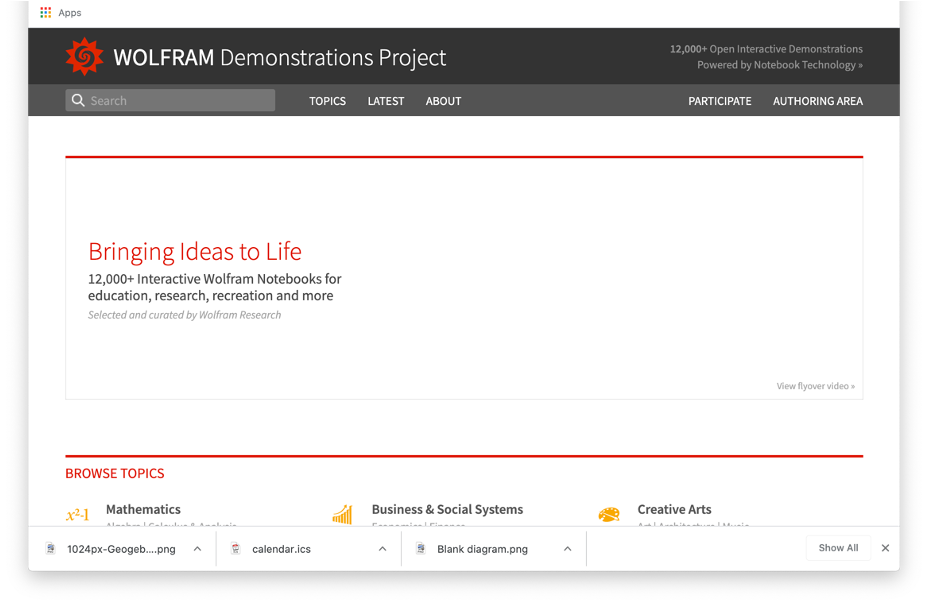Open the ABOUT menu item
Image resolution: width=928 pixels, height=606 pixels.
[x=443, y=101]
